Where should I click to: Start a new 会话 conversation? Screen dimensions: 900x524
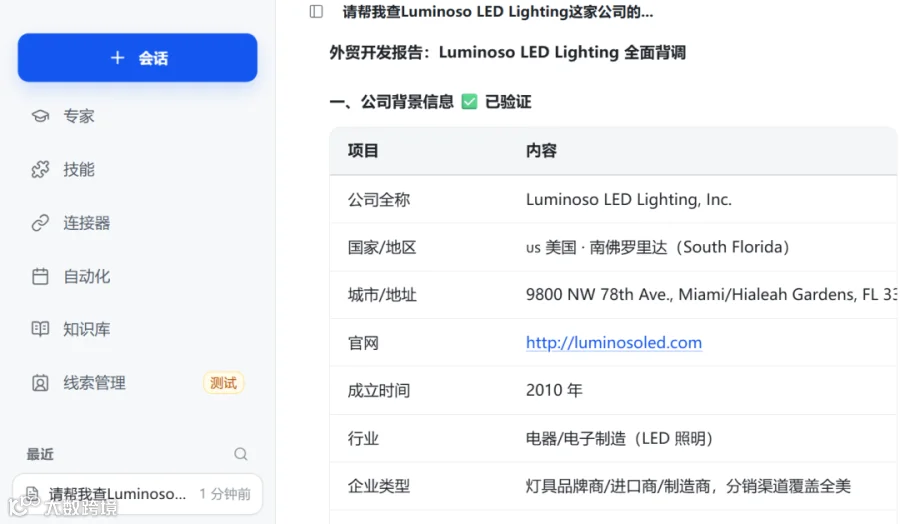click(137, 57)
